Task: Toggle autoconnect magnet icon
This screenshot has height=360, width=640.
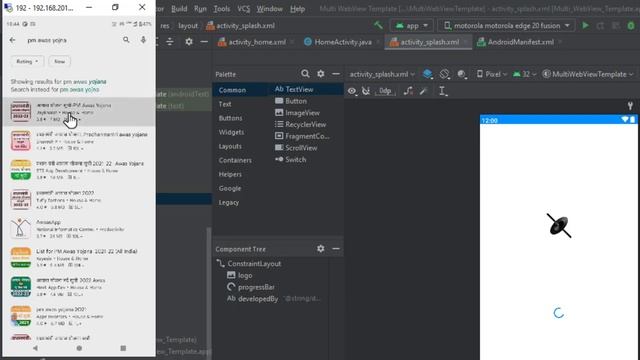Action: tap(366, 91)
